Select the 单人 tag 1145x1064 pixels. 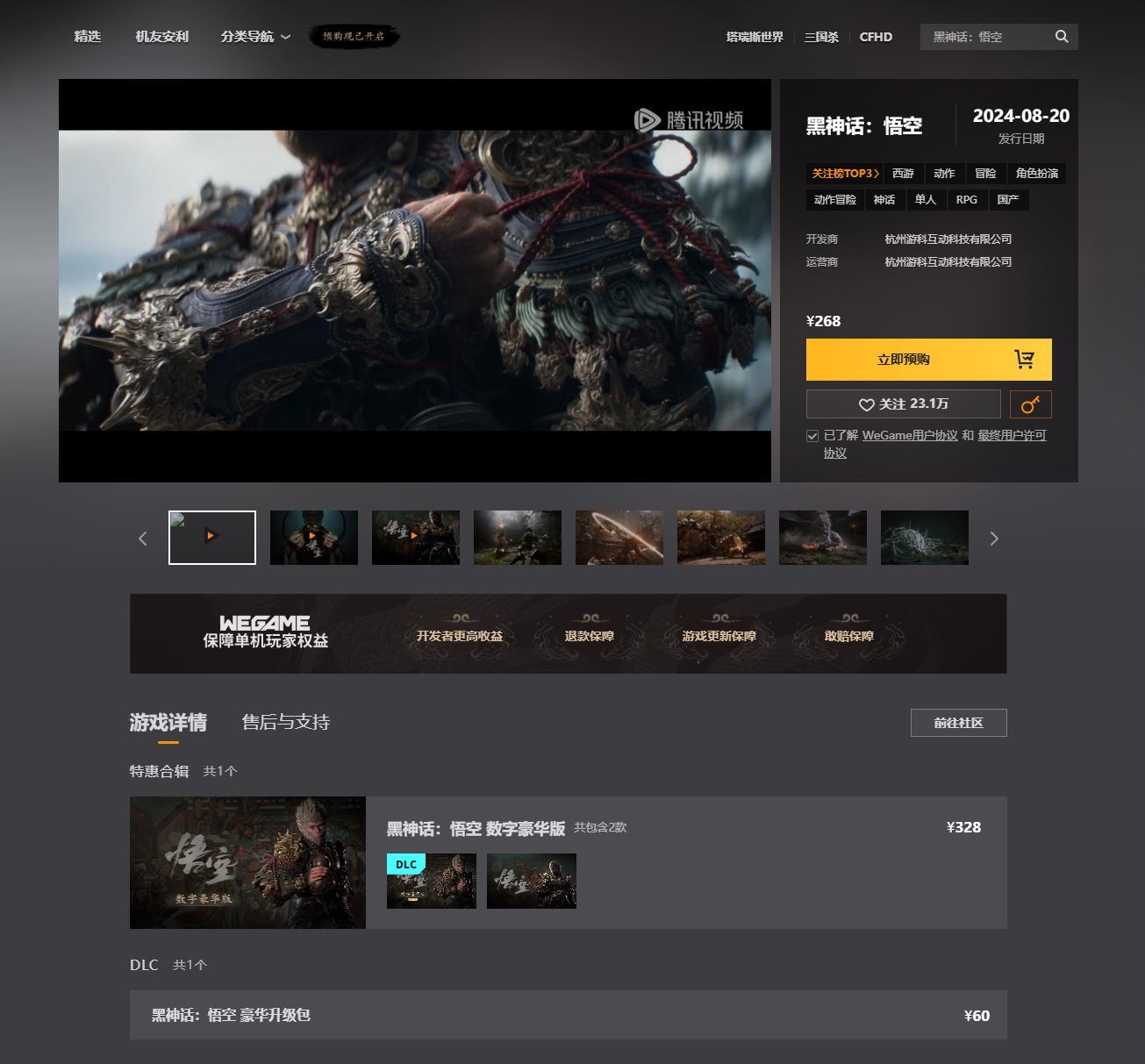pyautogui.click(x=926, y=200)
